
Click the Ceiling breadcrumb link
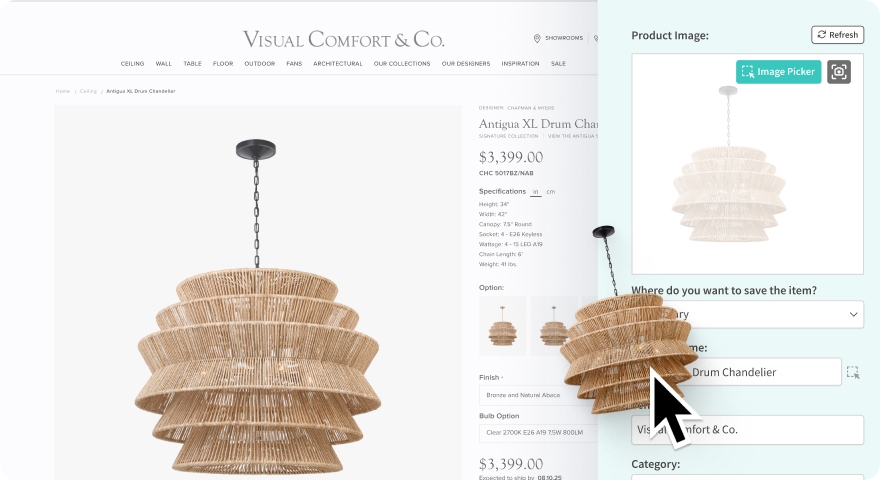click(x=88, y=92)
